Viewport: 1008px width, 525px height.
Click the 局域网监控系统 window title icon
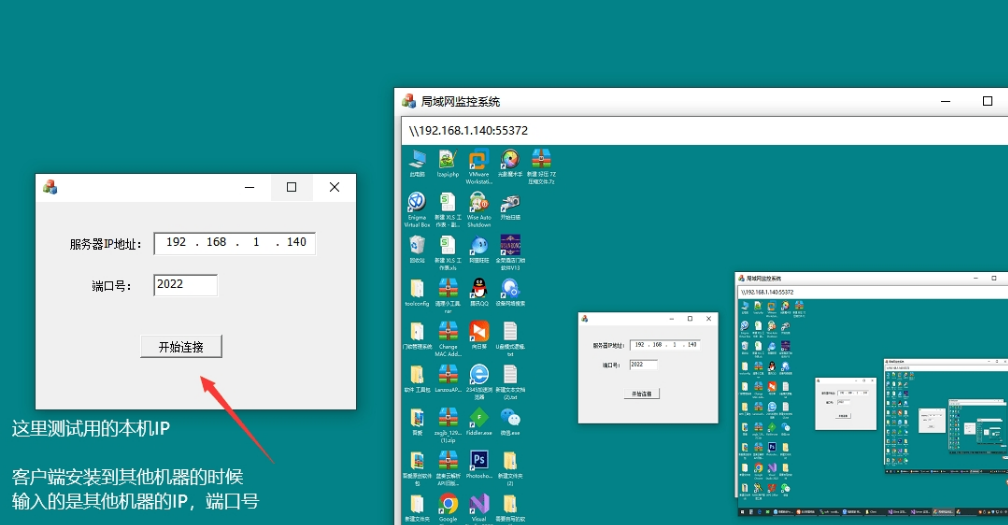click(409, 101)
